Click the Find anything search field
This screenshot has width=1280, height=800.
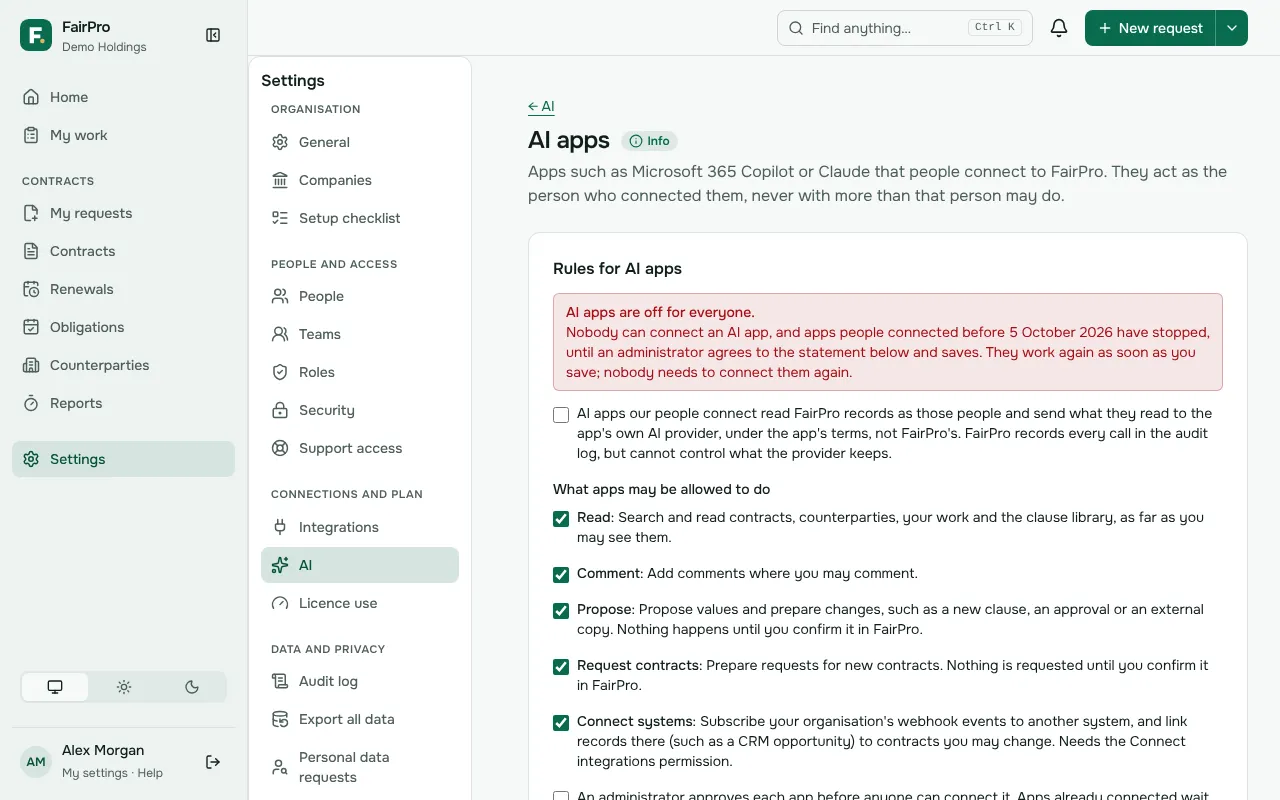point(905,28)
